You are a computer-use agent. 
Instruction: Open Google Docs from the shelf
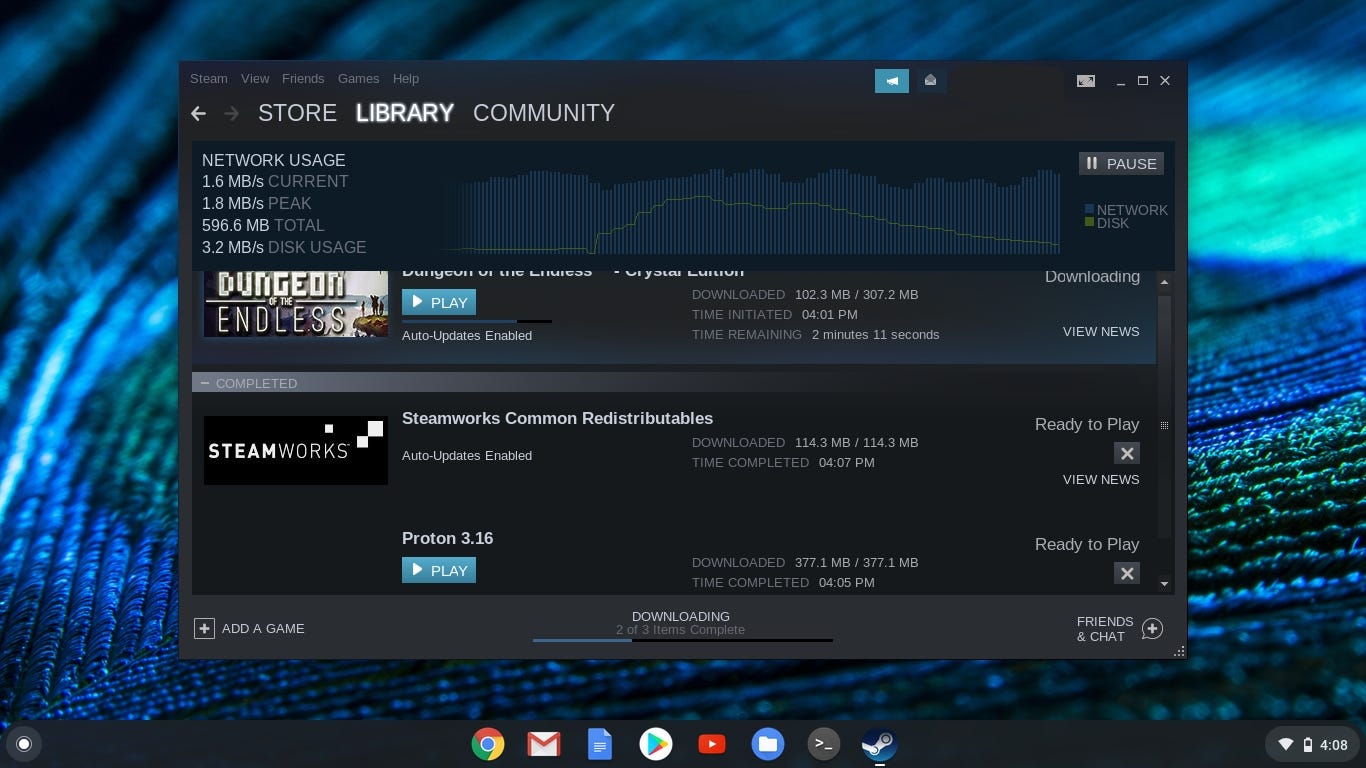[600, 744]
